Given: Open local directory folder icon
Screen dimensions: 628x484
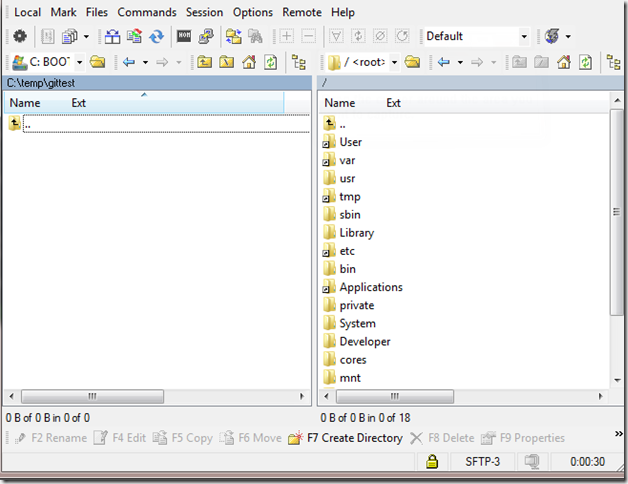Looking at the screenshot, I should pos(98,62).
